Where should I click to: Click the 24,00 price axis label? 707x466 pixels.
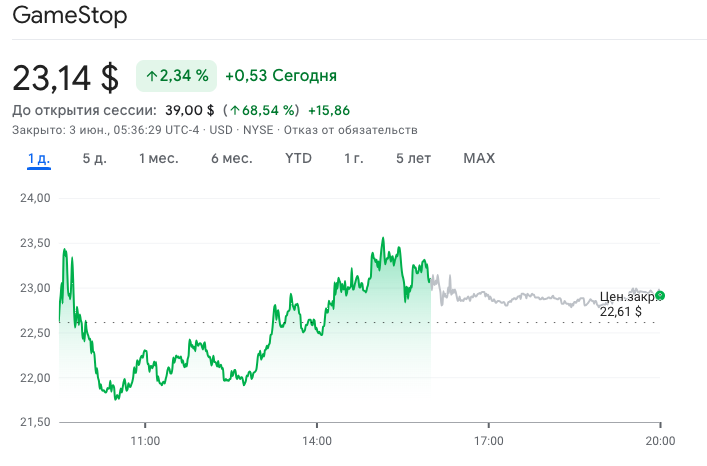point(35,198)
